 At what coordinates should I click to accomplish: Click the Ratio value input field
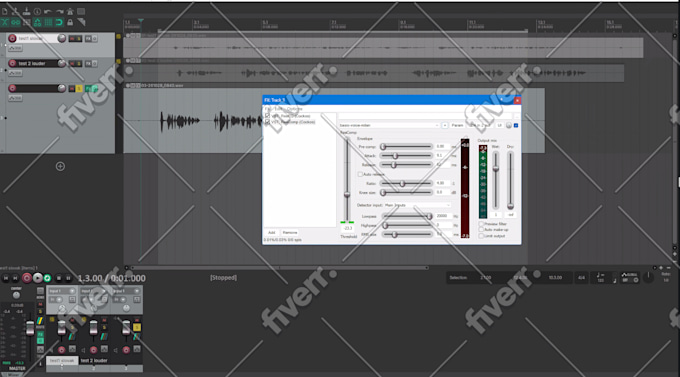[442, 184]
